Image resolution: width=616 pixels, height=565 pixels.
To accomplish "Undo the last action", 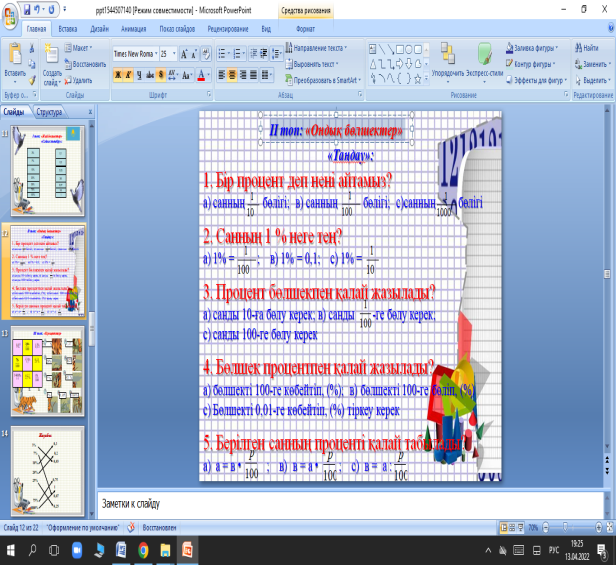I will point(37,9).
